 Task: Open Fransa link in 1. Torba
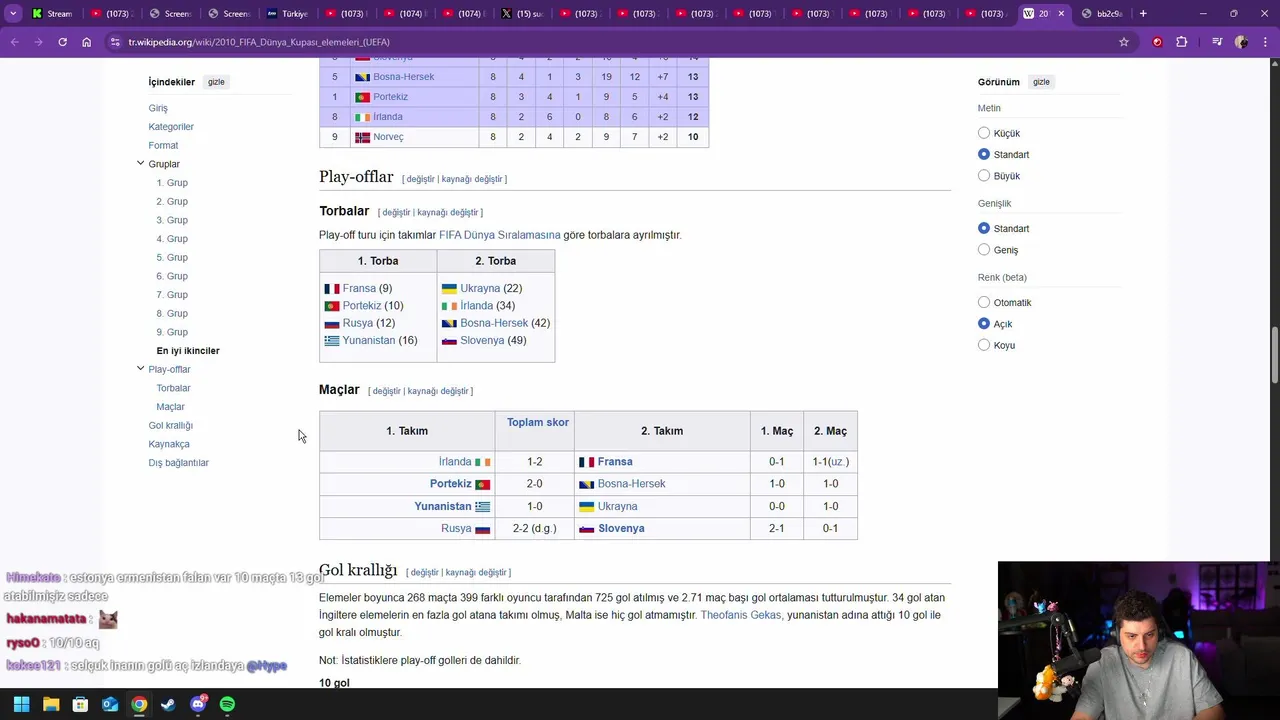359,288
